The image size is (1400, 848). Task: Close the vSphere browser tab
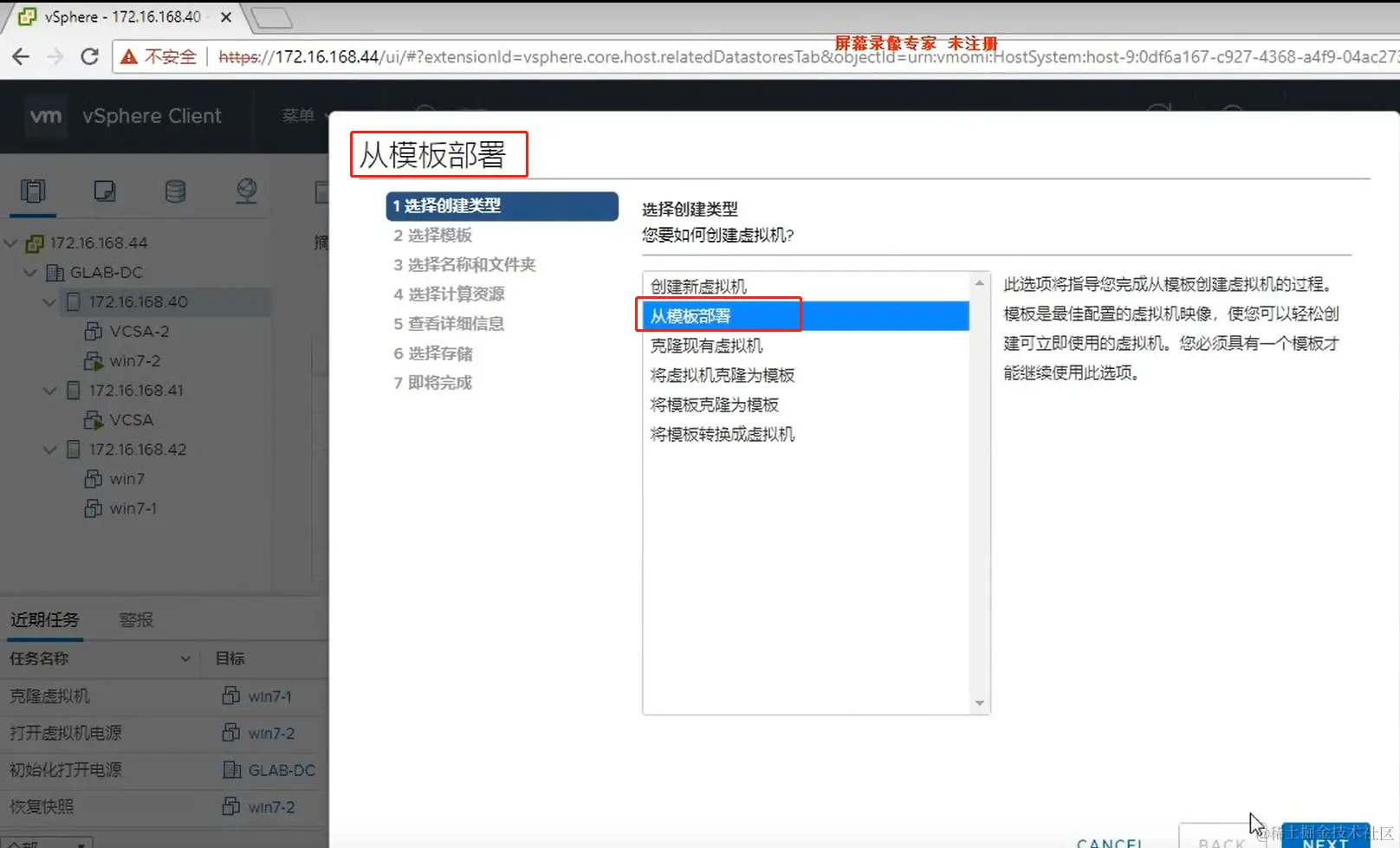click(x=226, y=16)
